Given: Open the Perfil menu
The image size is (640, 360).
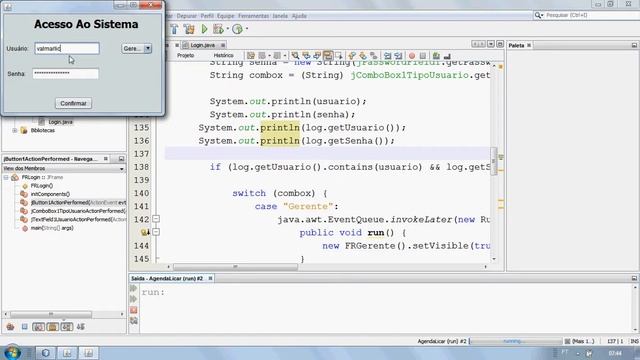Looking at the screenshot, I should pos(207,16).
